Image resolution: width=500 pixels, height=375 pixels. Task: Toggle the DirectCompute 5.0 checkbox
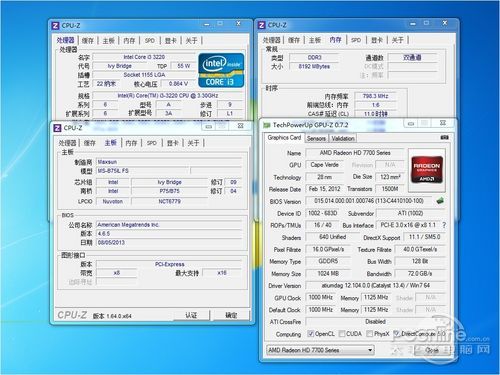coord(397,334)
